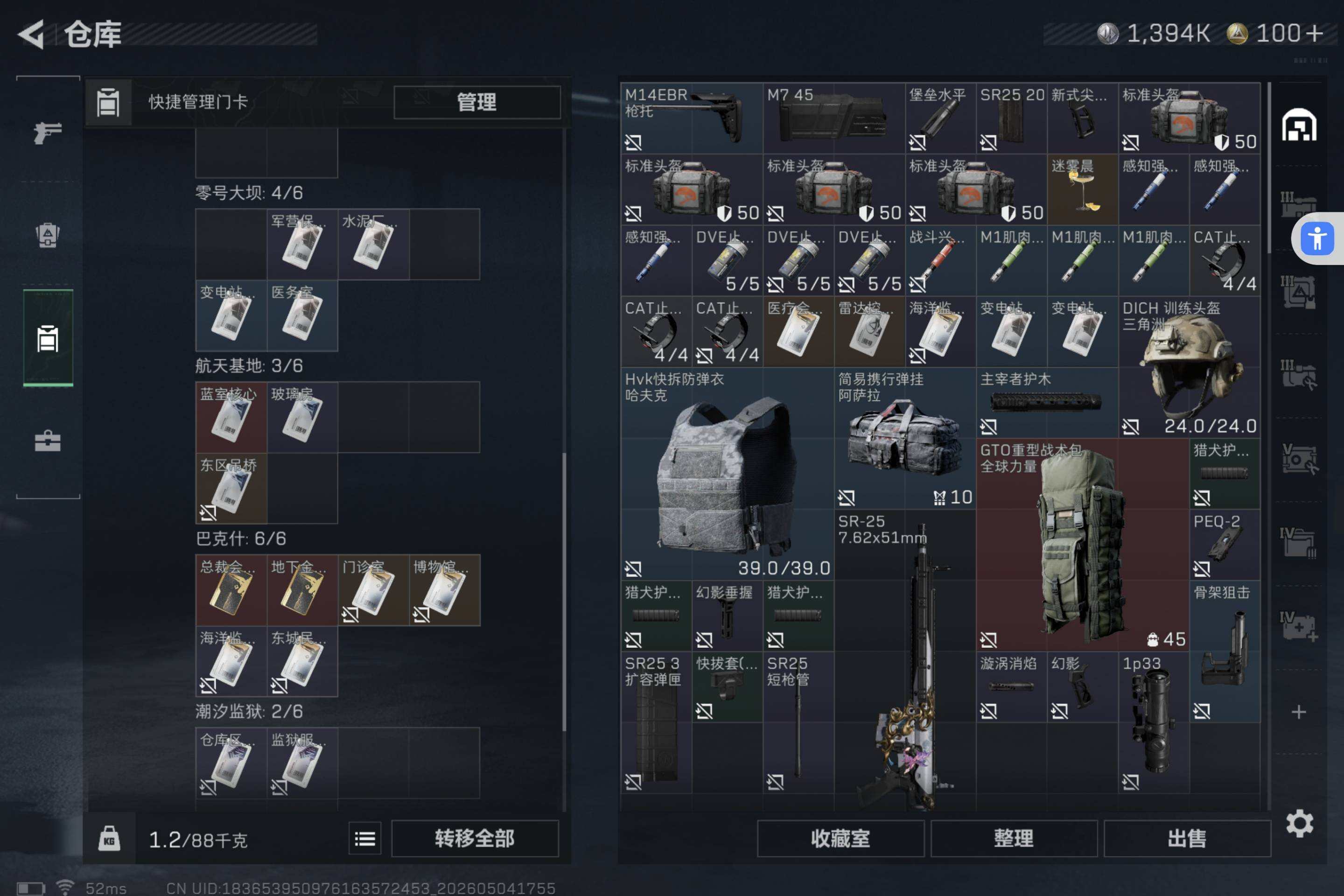Select the SR25 3 扩容弹匣 magazine
Screen dimensions: 1344x896
pos(657,722)
